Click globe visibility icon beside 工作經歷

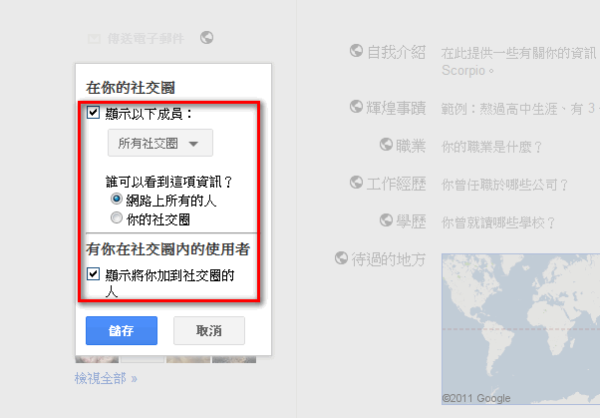coord(356,182)
